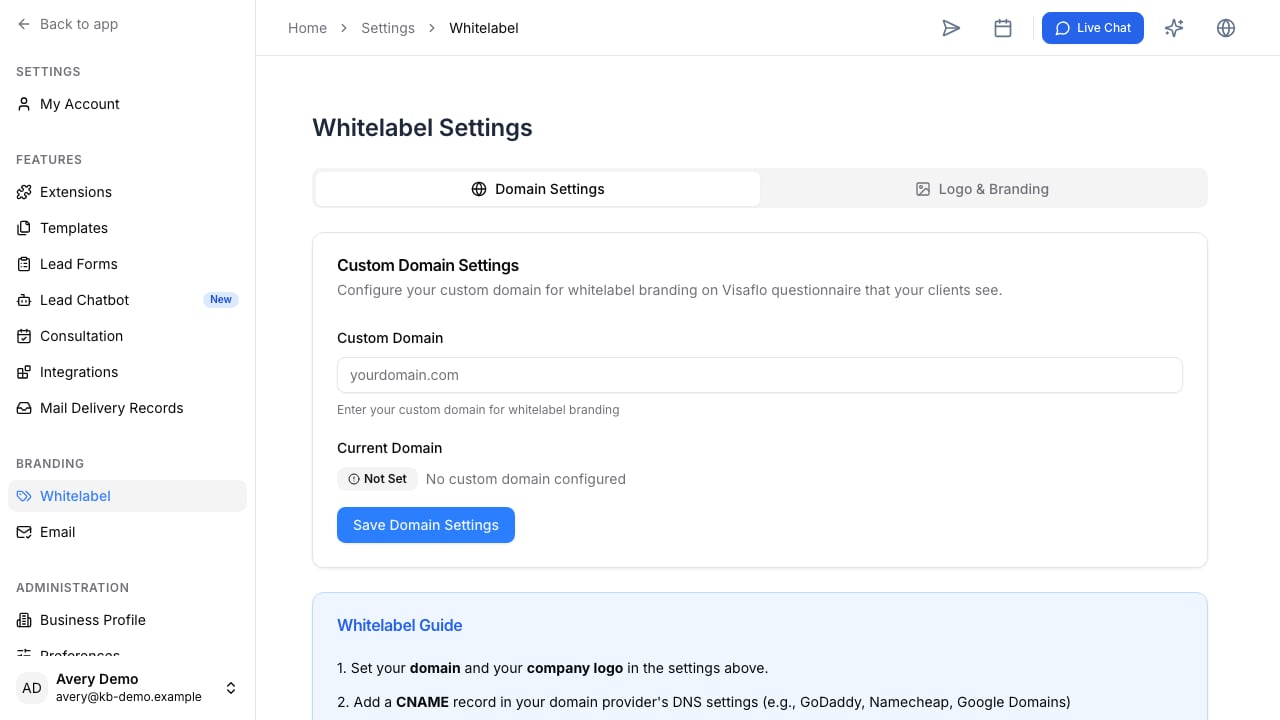Go to Settings in the breadcrumb
Screen dimensions: 1280x720
coord(388,28)
